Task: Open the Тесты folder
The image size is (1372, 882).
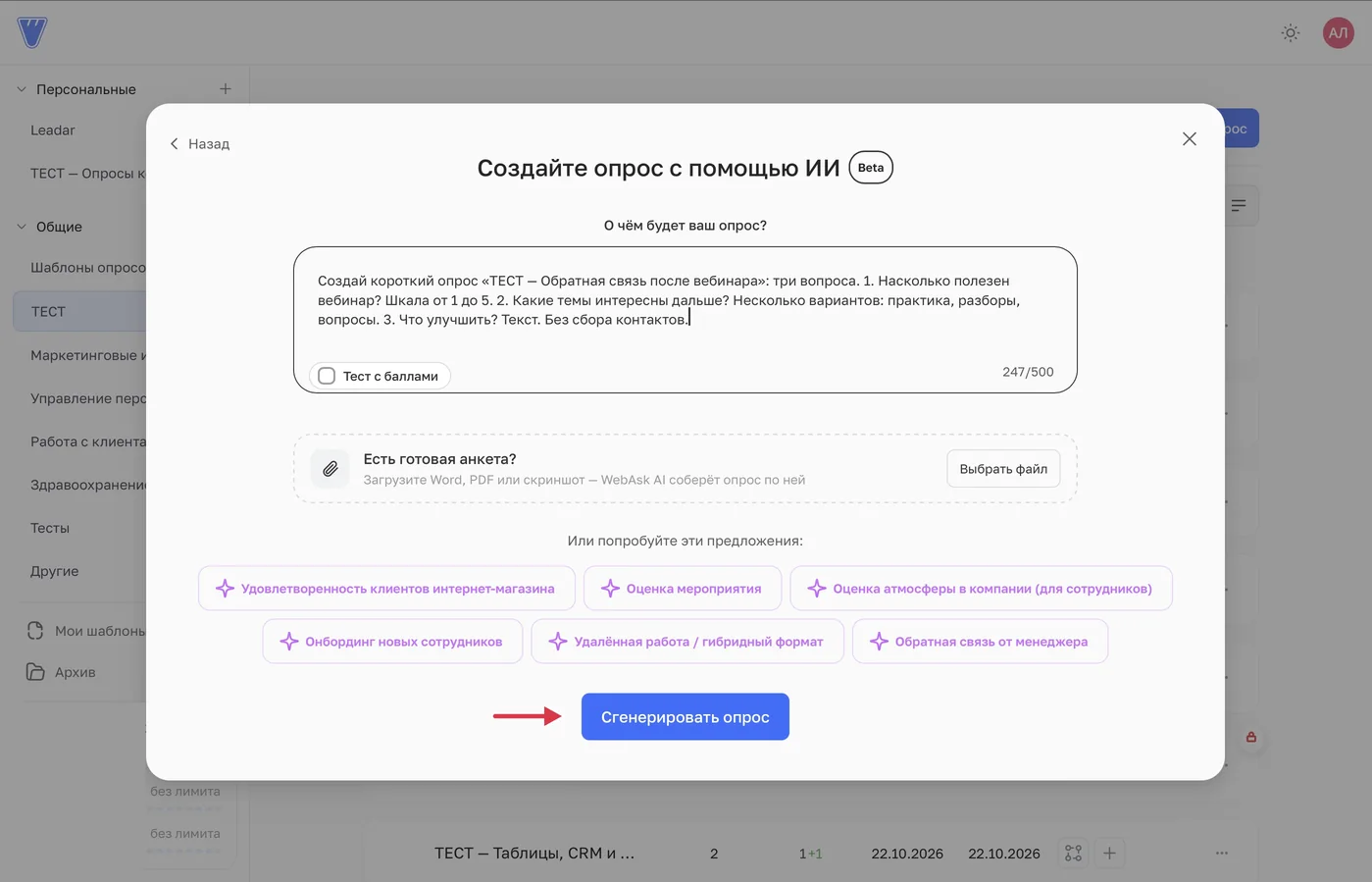Action: pyautogui.click(x=50, y=528)
